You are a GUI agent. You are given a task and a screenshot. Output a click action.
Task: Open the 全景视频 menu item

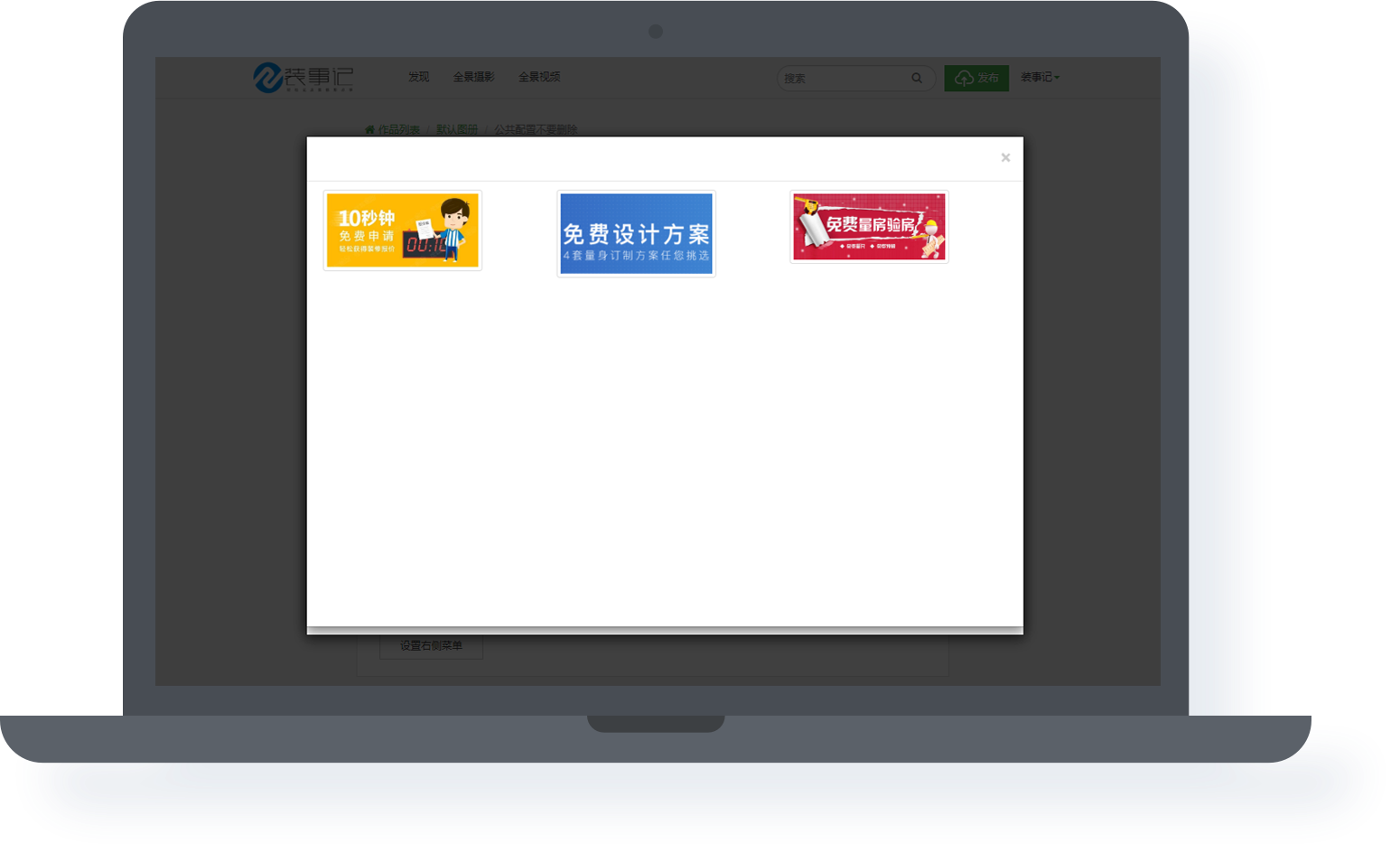coord(539,78)
